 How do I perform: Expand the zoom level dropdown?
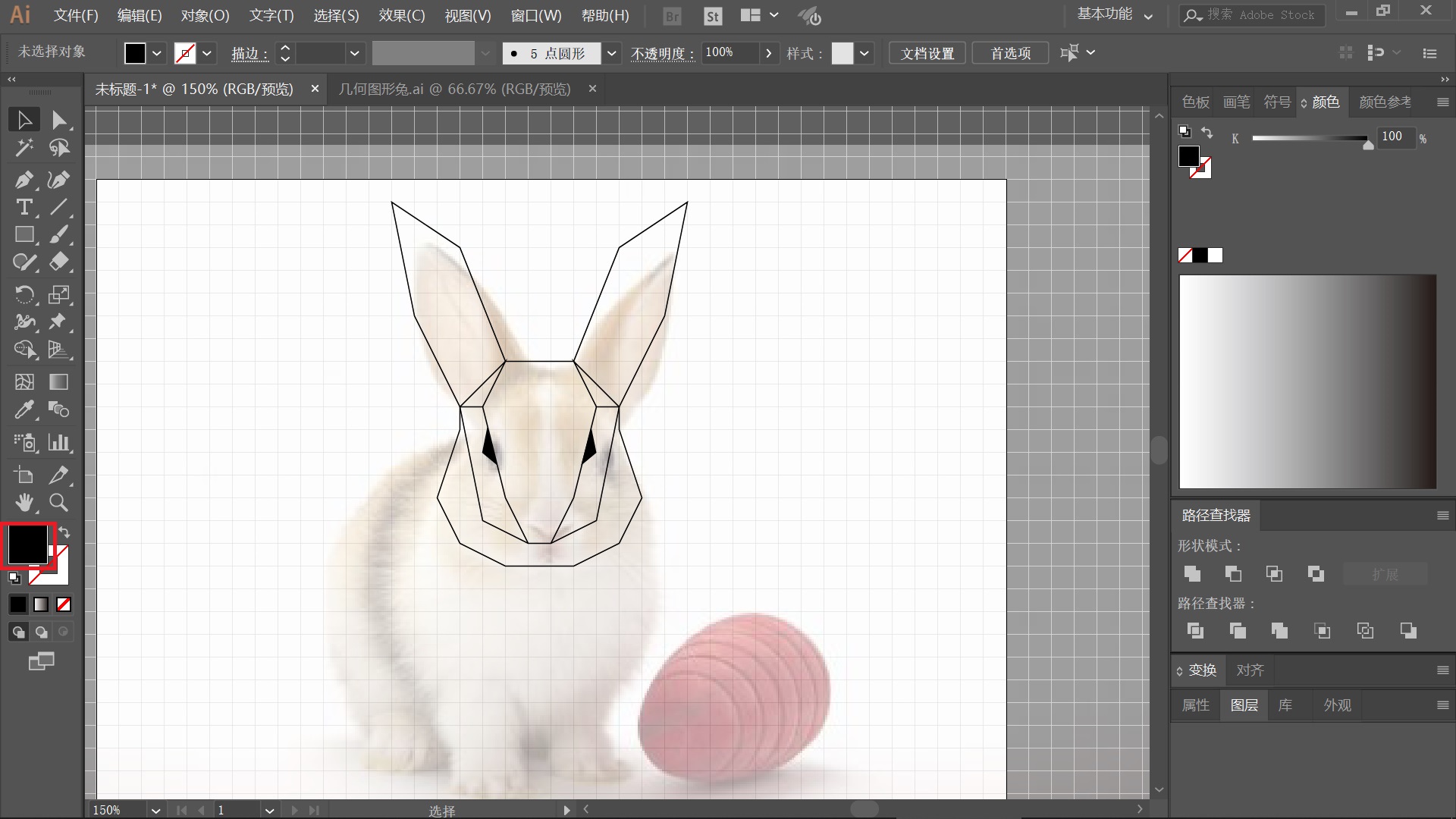(155, 810)
